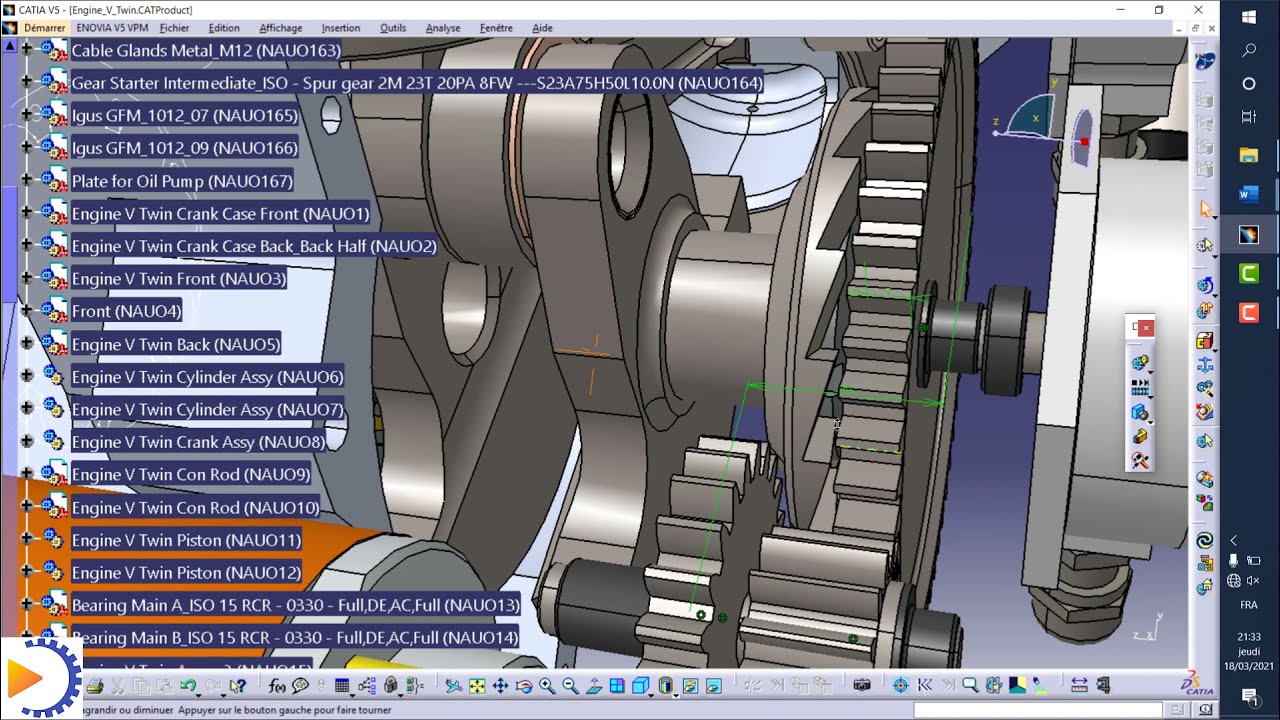
Task: Expand Engine V Twin Front (NAUO3) node
Action: click(x=27, y=278)
